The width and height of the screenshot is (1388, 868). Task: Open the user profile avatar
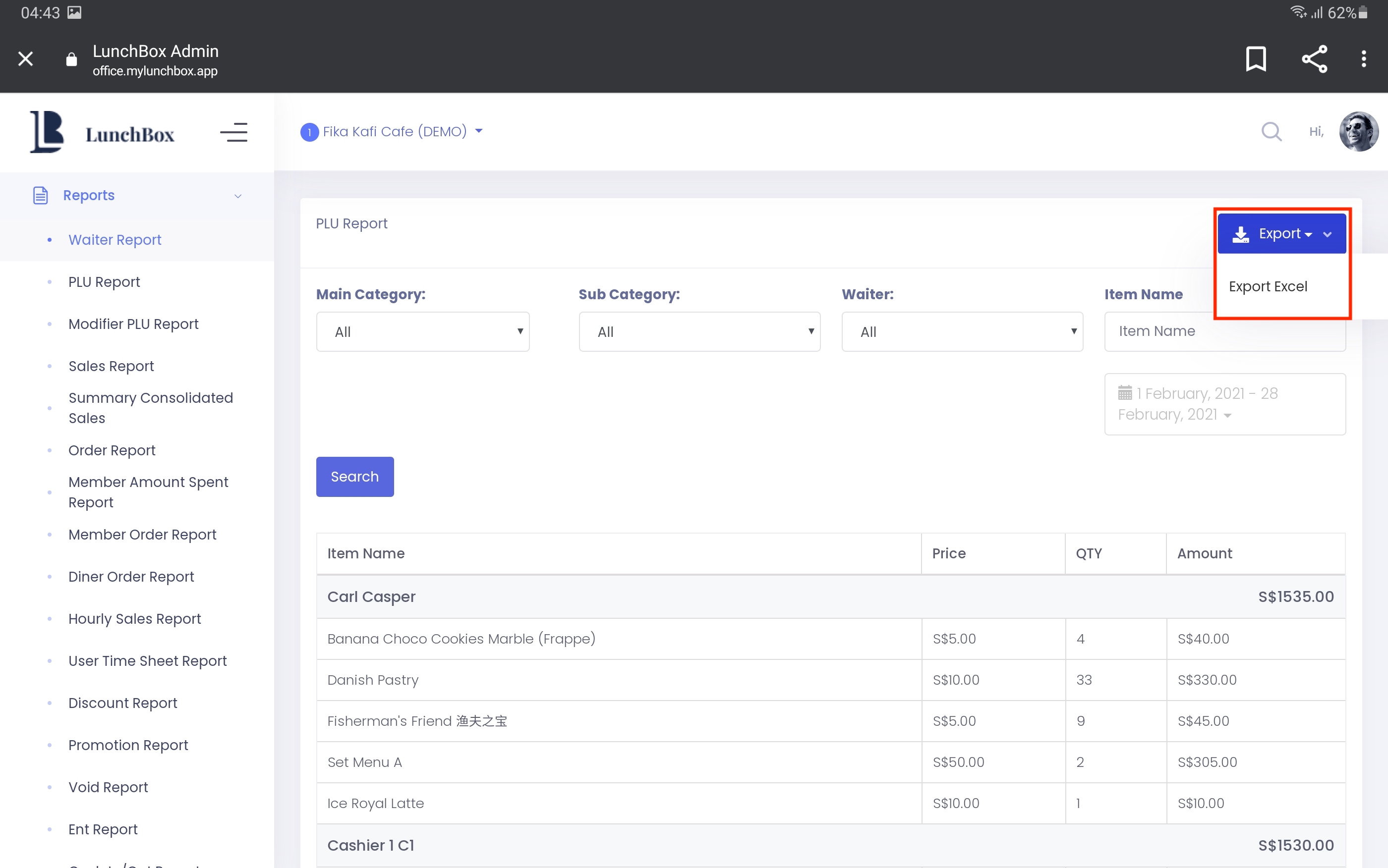(1358, 131)
